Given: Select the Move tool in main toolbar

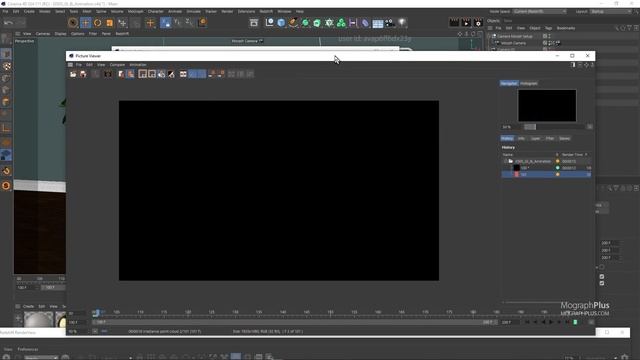Looking at the screenshot, I should tap(85, 23).
